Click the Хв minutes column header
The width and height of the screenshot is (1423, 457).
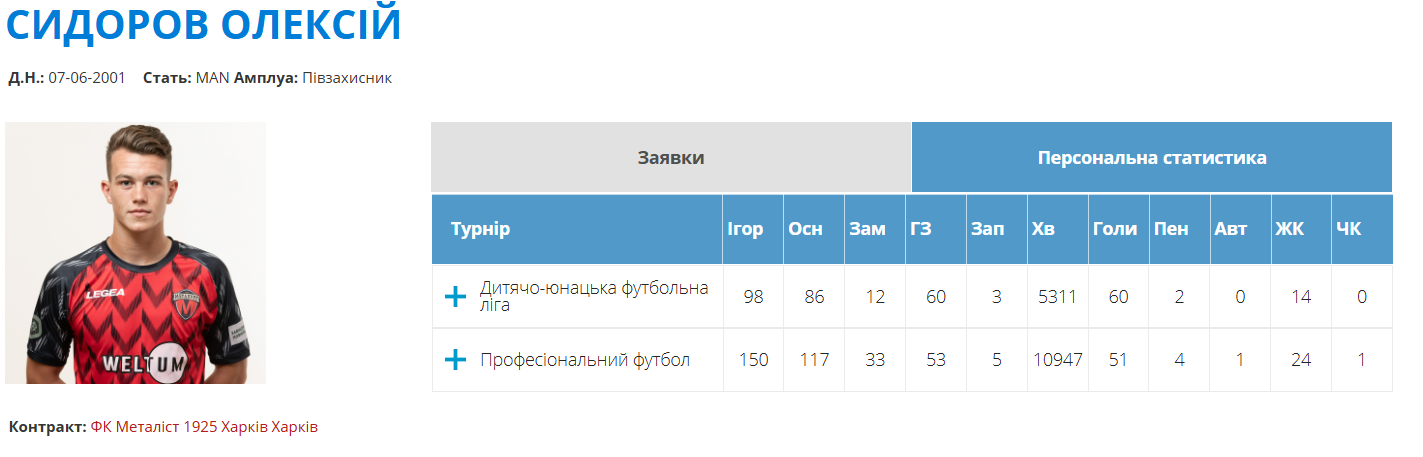point(1043,229)
